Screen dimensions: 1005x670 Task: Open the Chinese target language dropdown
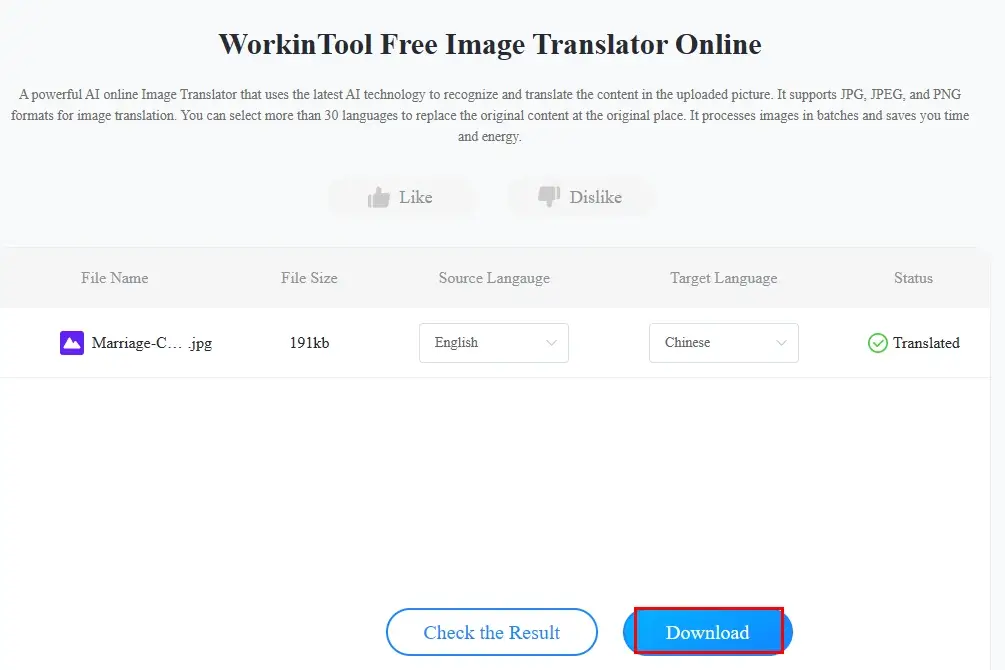pyautogui.click(x=724, y=343)
